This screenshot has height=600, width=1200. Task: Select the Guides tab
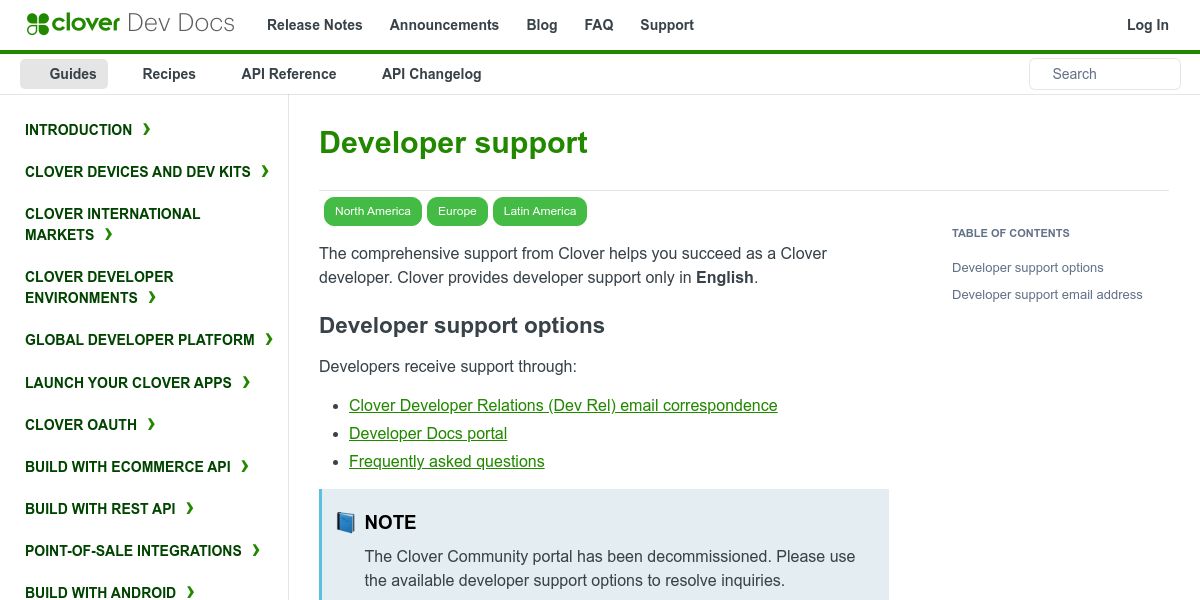point(64,74)
